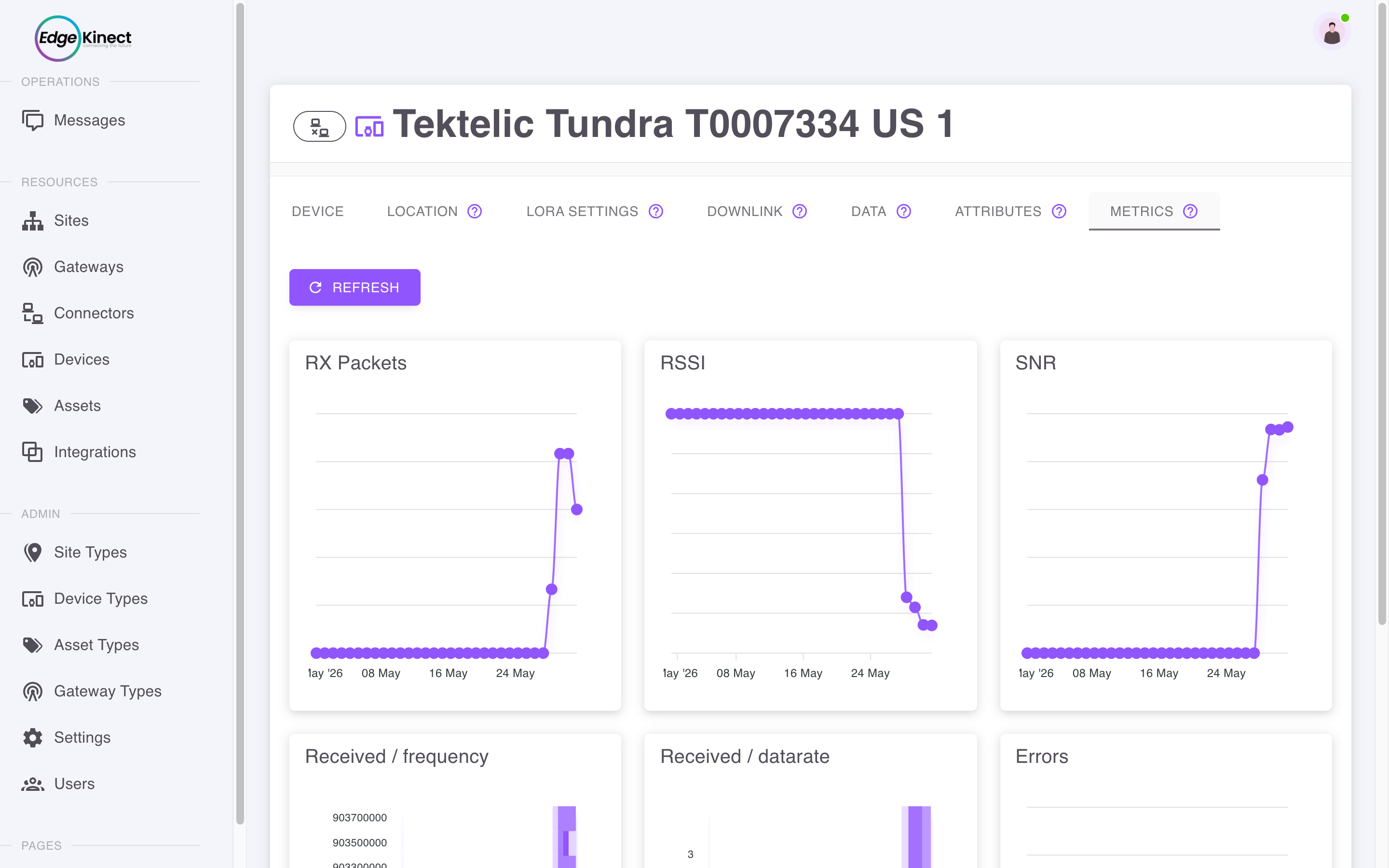Navigate to Device Types
Image resolution: width=1389 pixels, height=868 pixels.
[x=101, y=599]
